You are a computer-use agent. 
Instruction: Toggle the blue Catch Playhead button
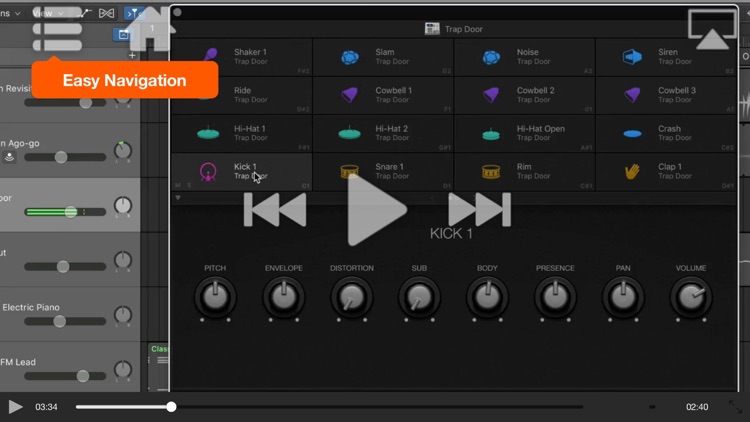133,13
